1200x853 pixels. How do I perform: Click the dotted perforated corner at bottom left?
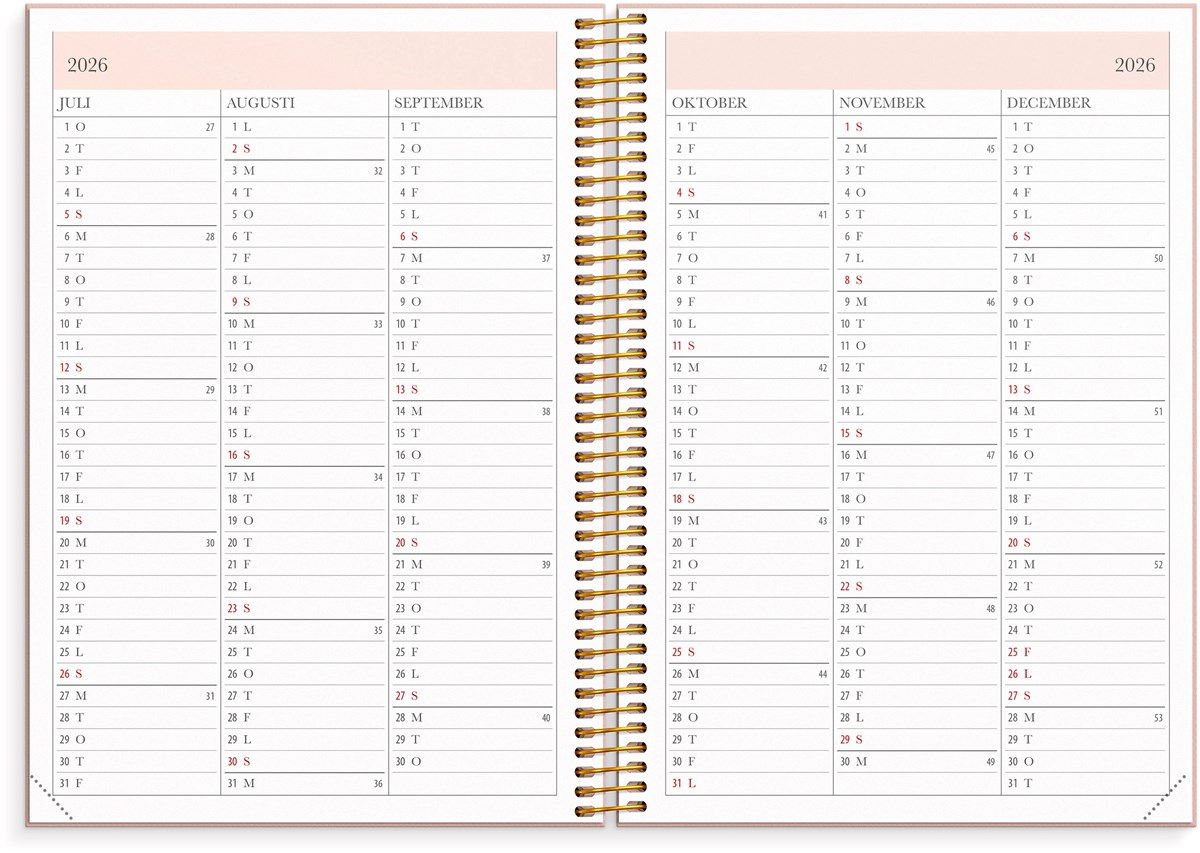[x=50, y=797]
